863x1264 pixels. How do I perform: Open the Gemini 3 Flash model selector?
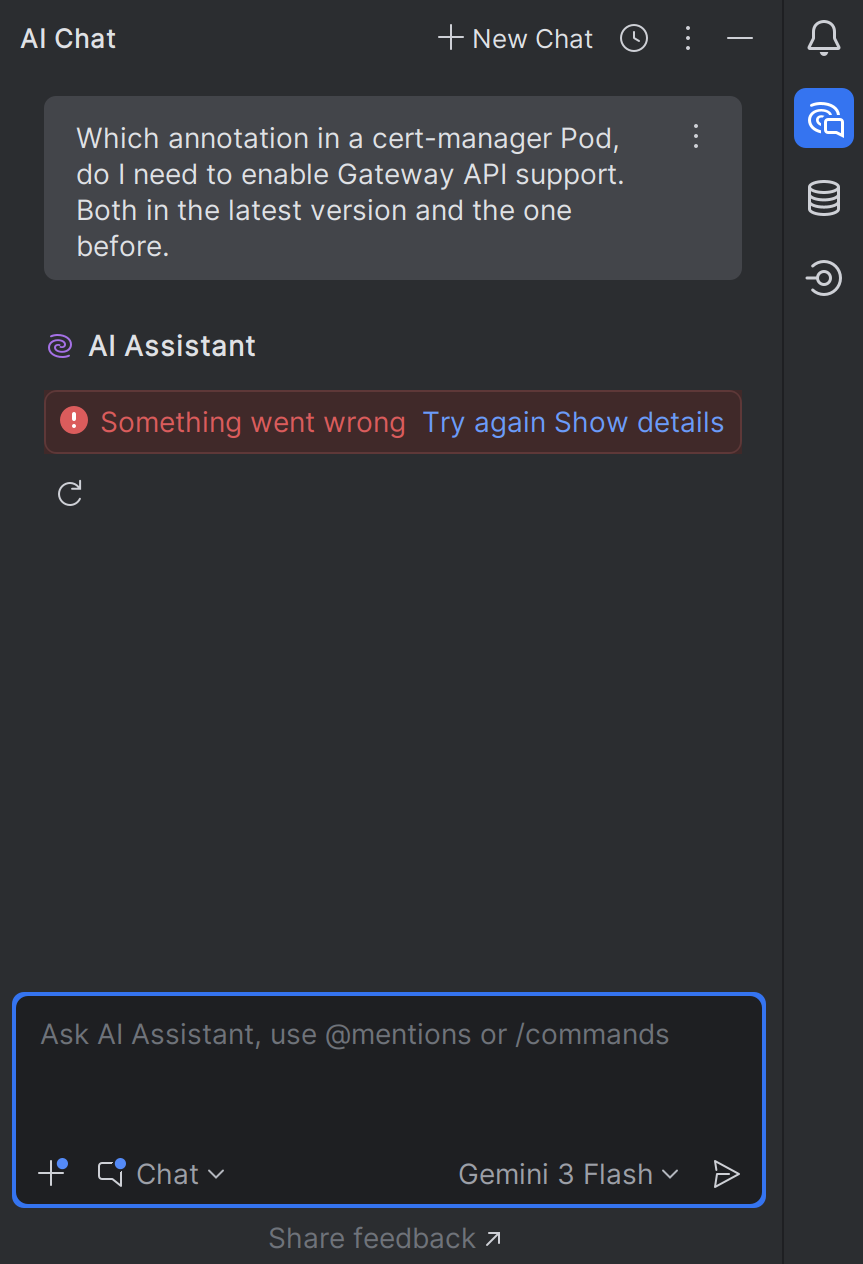(x=568, y=1174)
